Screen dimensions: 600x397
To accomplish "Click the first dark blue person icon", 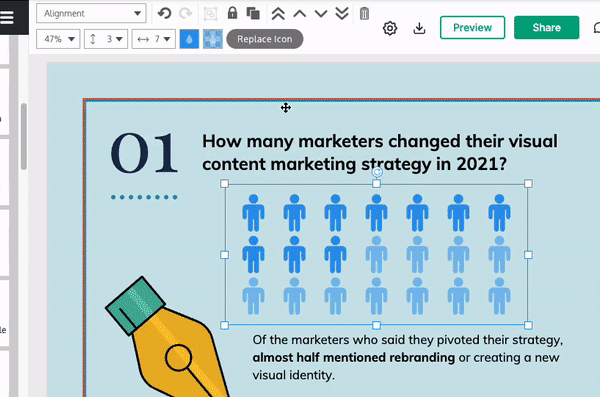I will pos(253,213).
